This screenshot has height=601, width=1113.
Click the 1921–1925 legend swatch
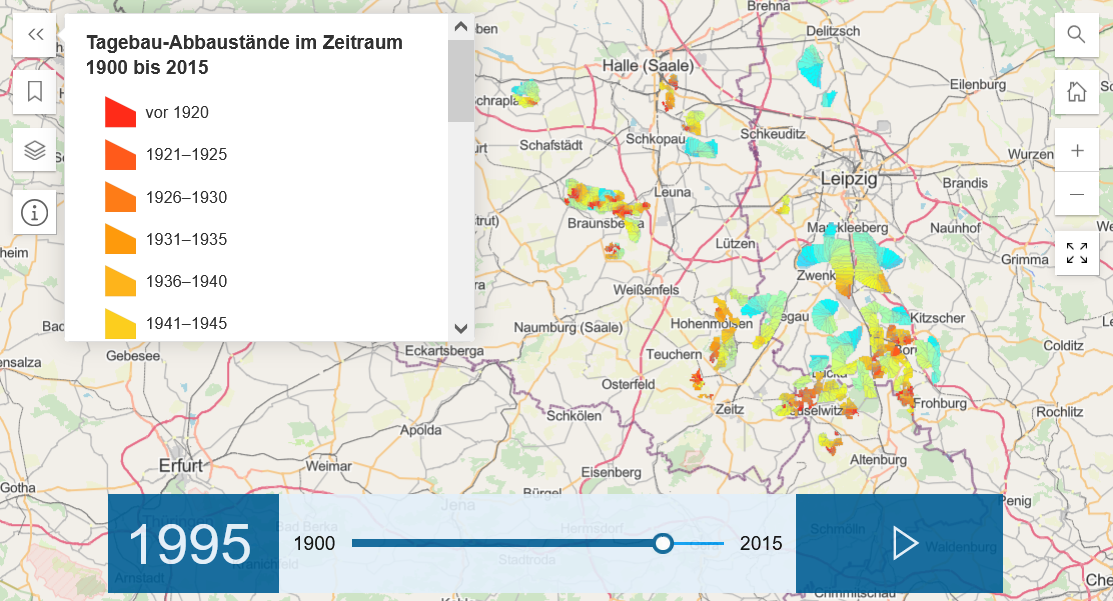point(120,155)
